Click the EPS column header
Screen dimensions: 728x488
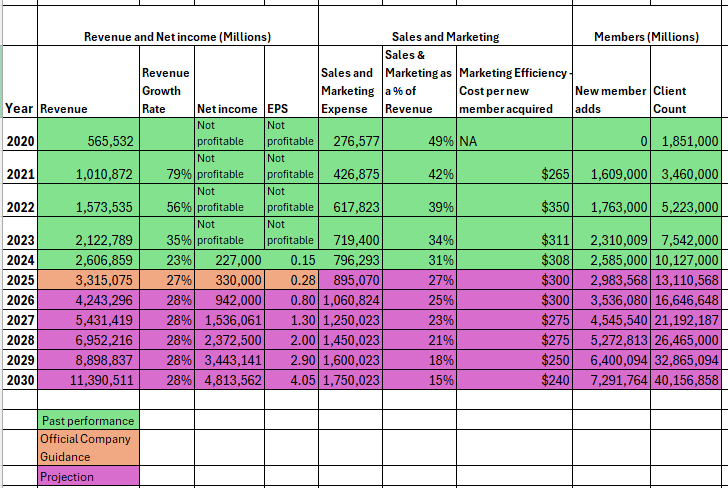coord(292,82)
